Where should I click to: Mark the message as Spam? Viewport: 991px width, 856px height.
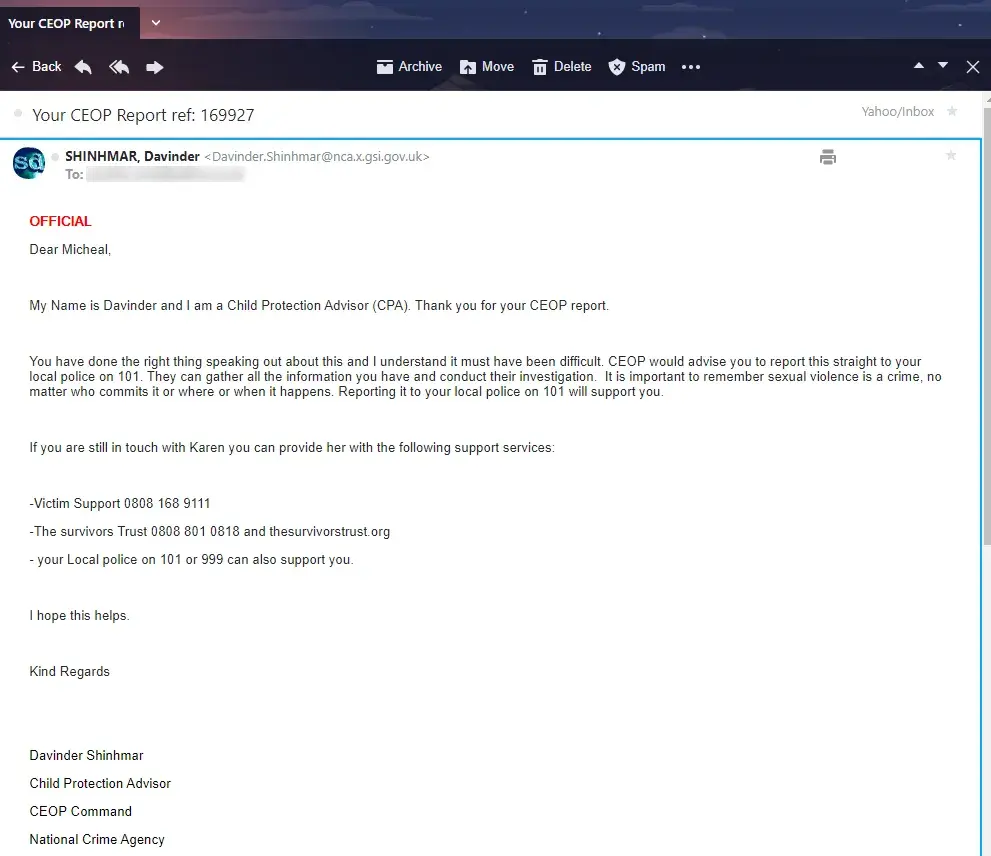[636, 67]
